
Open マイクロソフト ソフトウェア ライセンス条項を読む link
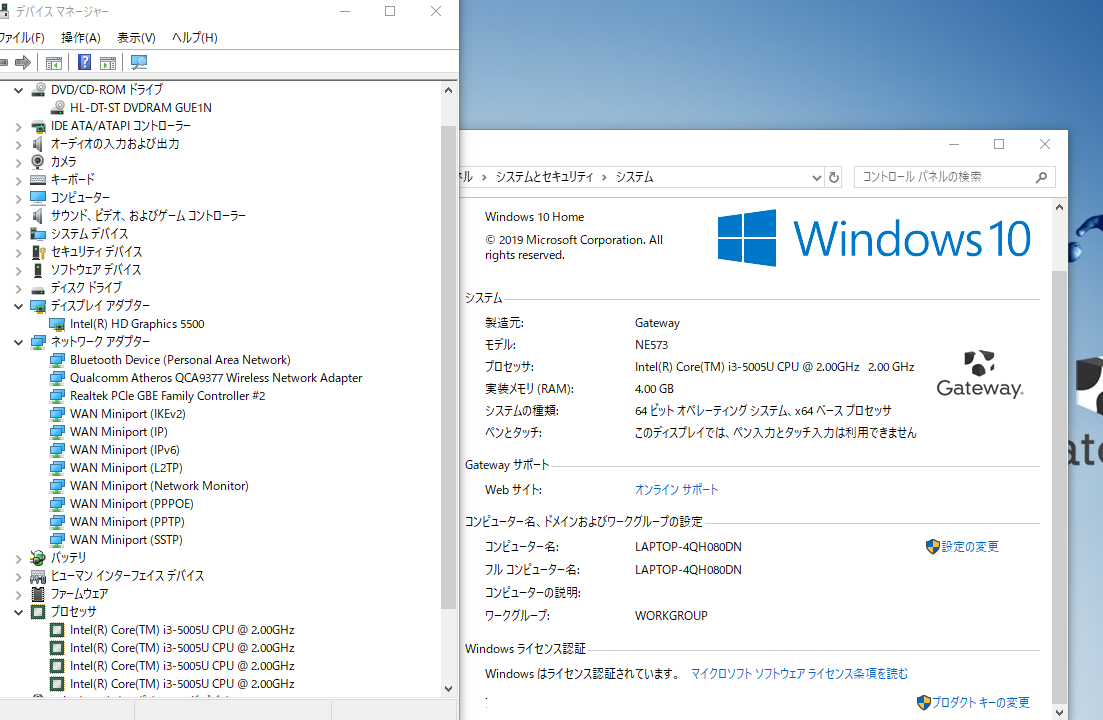point(799,674)
